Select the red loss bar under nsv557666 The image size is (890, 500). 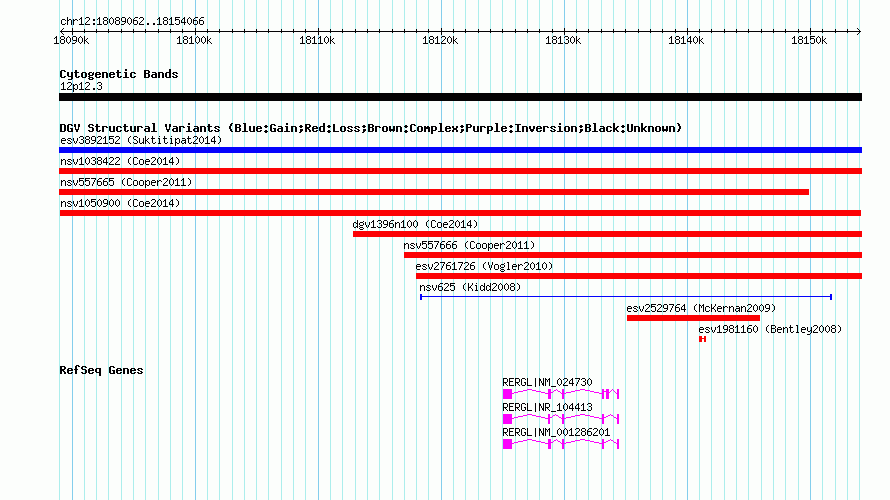coord(633,255)
